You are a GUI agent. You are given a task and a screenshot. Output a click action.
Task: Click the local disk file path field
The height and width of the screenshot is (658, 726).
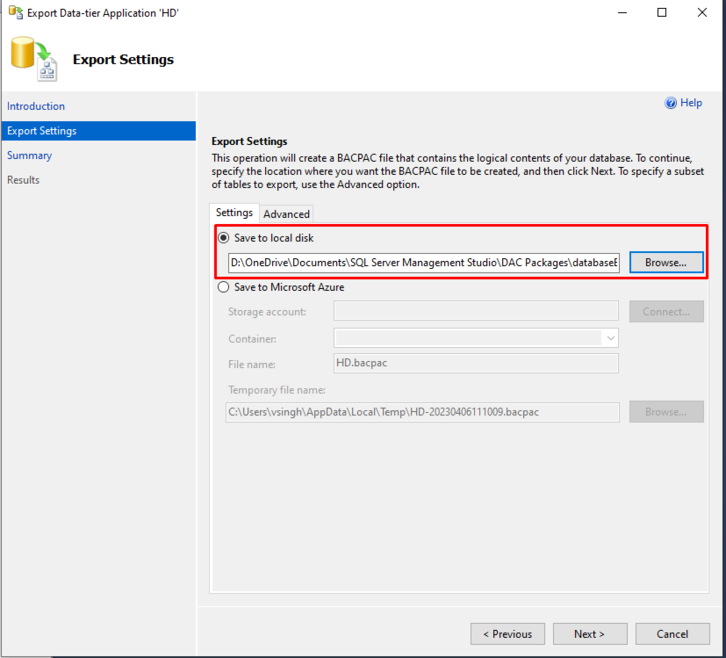423,262
